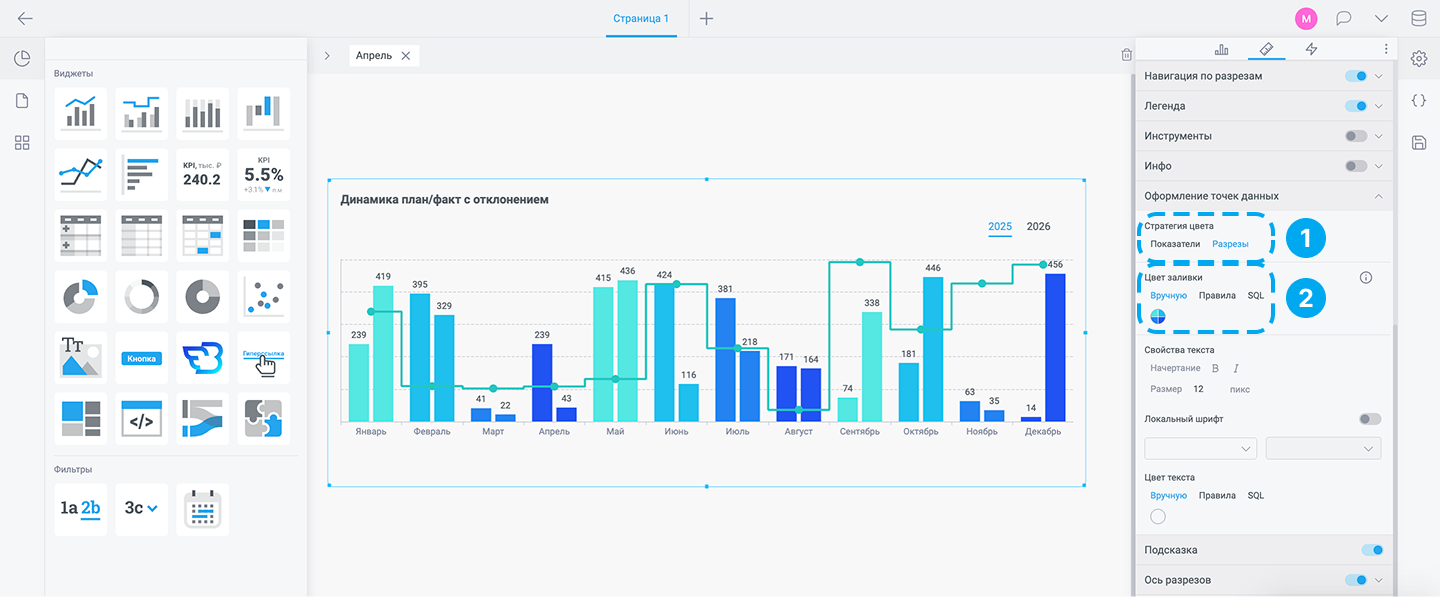The width and height of the screenshot is (1440, 597).
Task: Open the comments speech bubble icon
Action: [x=1345, y=18]
